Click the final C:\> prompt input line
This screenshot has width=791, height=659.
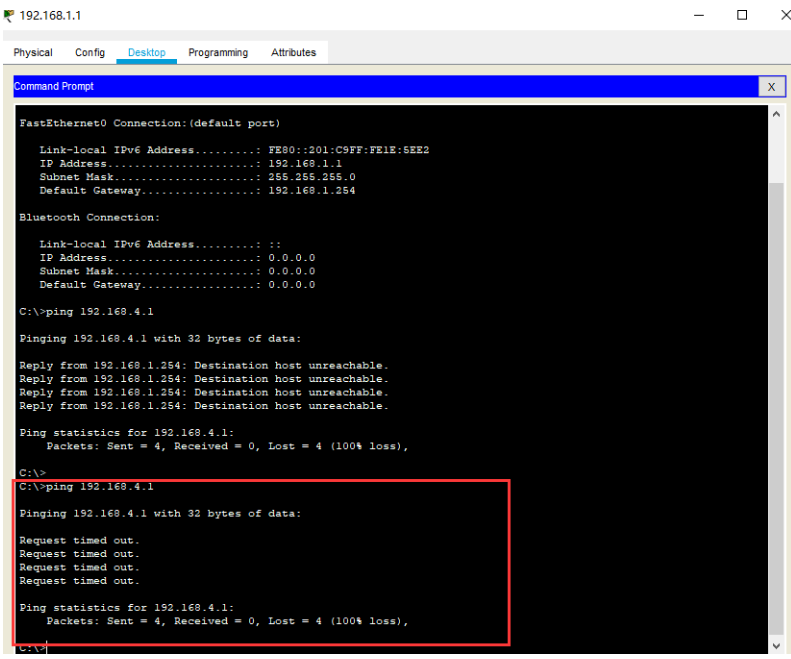(33, 647)
